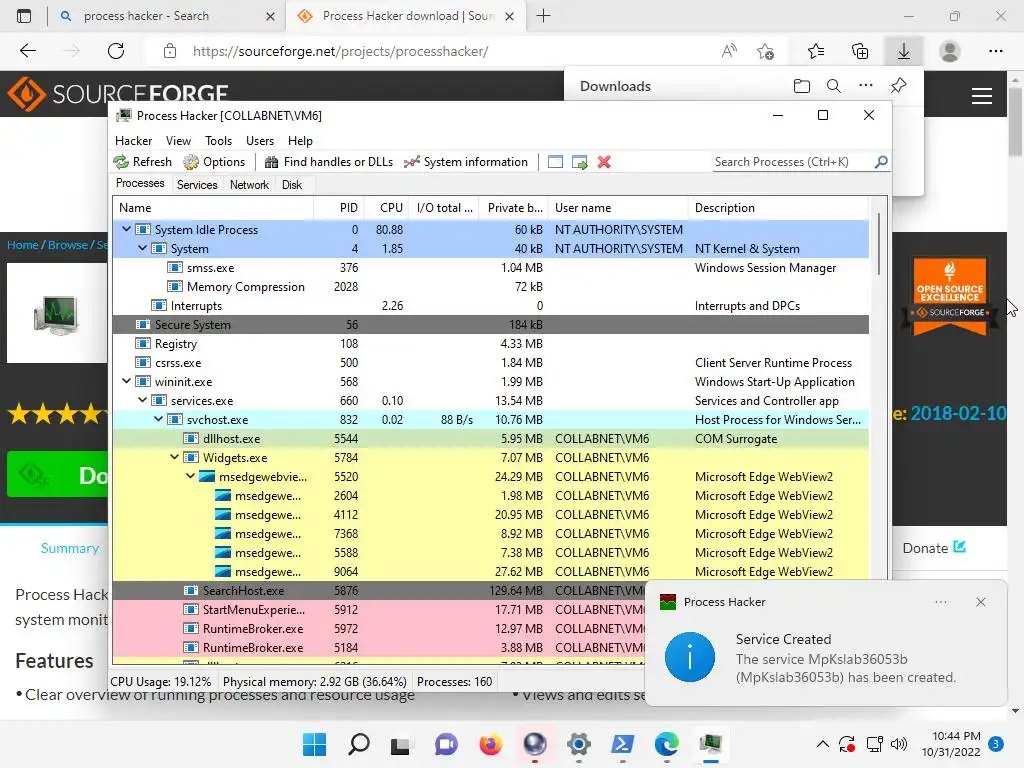Click the Browse breadcrumb link
The image size is (1024, 768).
(x=67, y=245)
